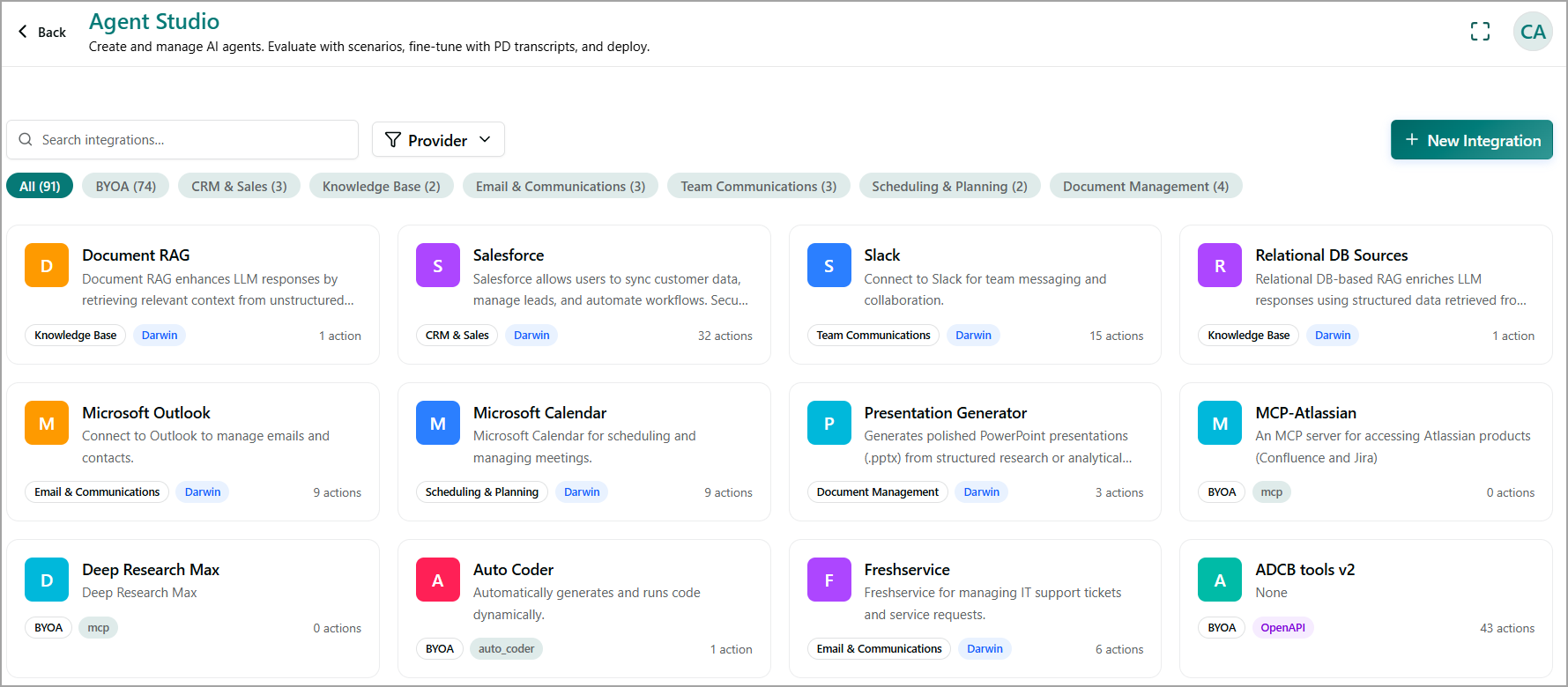The image size is (1568, 687).
Task: Filter by Team Communications (3)
Action: (x=759, y=186)
